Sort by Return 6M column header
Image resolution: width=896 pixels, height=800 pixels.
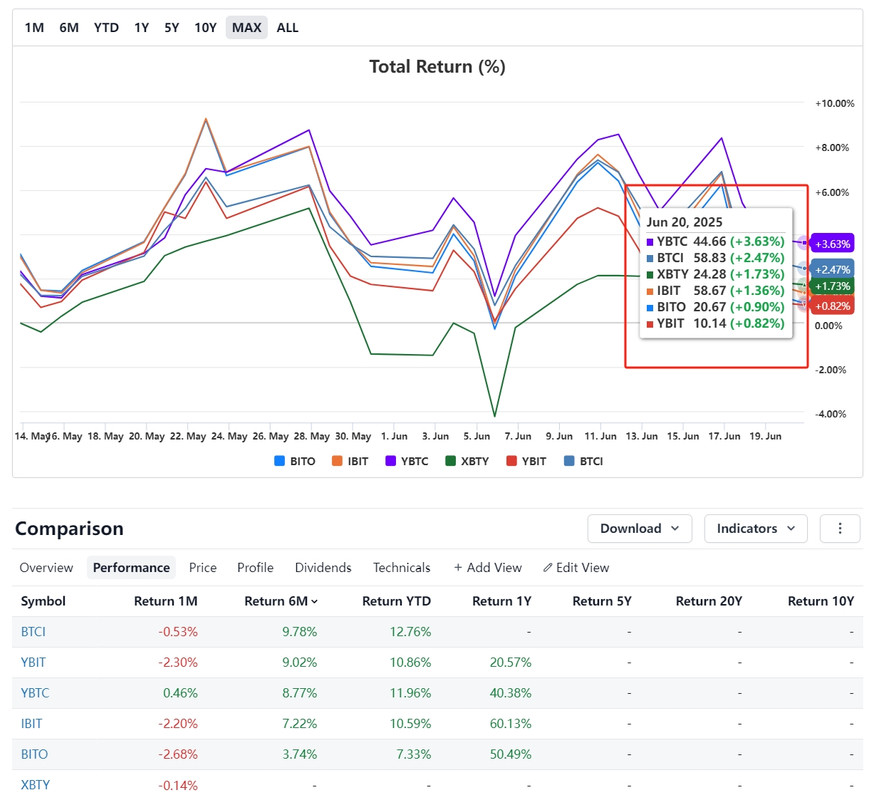coord(281,601)
